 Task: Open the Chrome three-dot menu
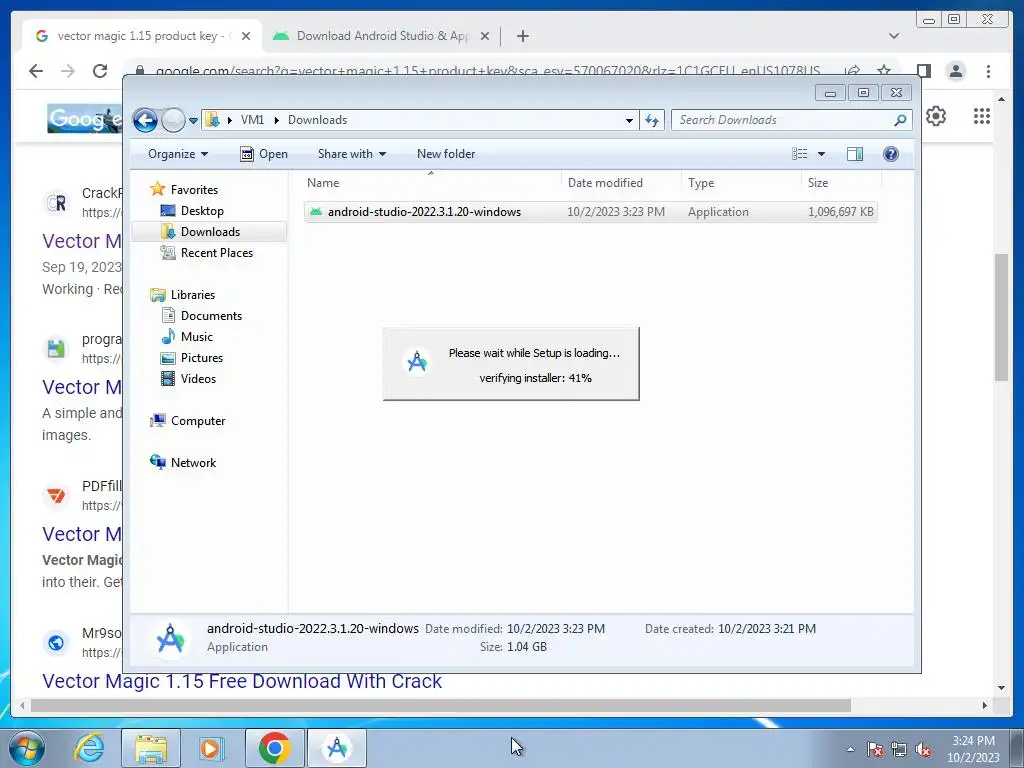click(x=988, y=71)
